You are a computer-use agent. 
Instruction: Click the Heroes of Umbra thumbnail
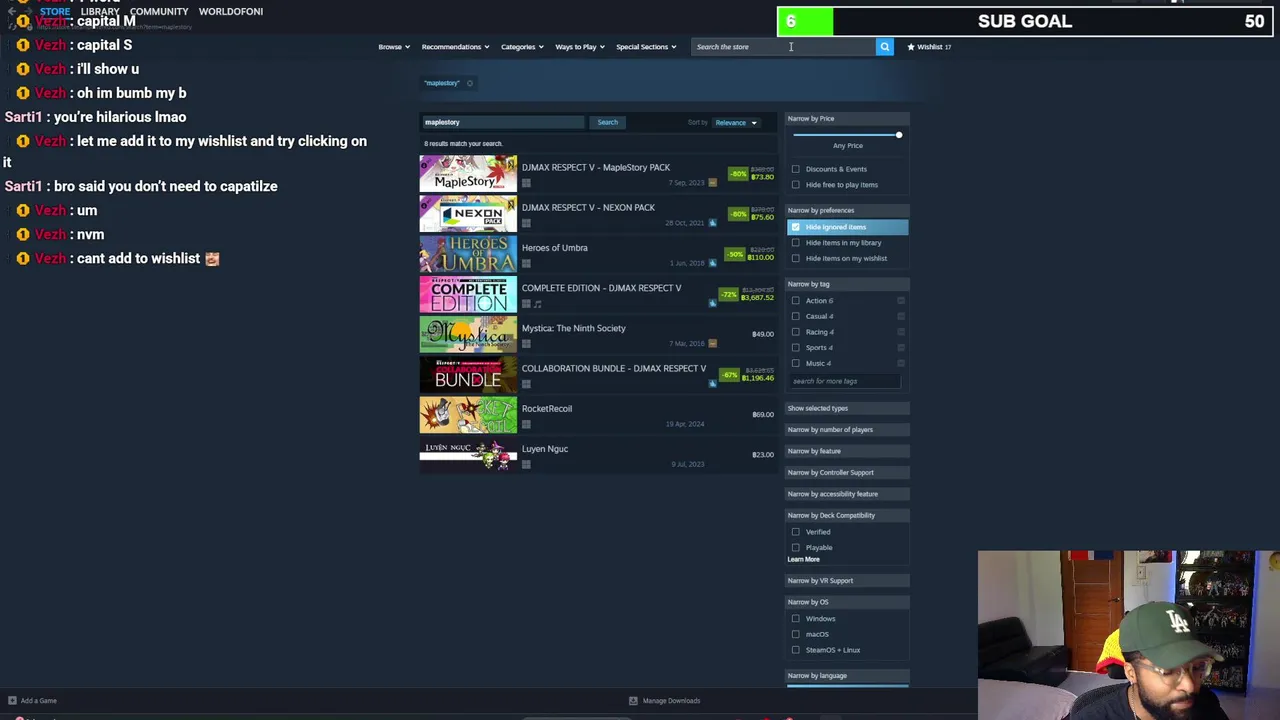click(x=468, y=254)
